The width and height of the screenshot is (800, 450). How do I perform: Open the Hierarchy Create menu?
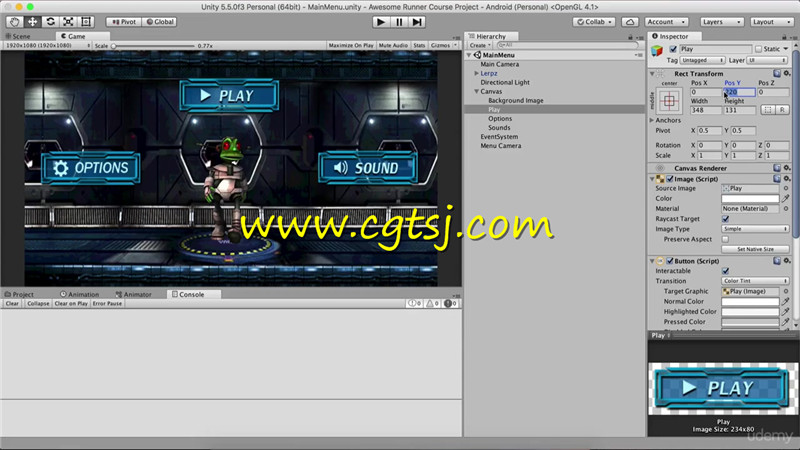click(x=480, y=45)
